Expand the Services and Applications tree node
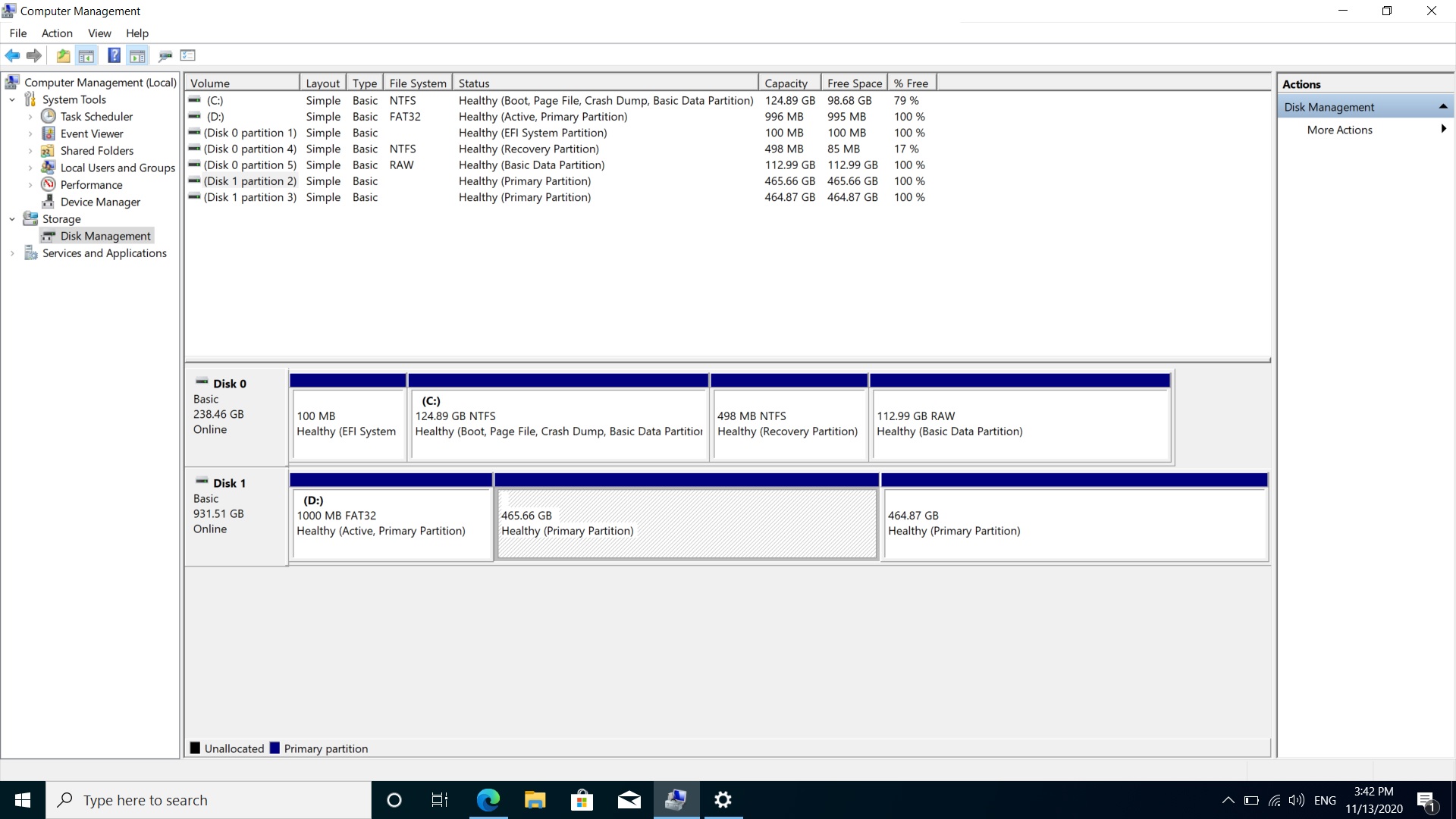The image size is (1456, 819). pos(11,253)
